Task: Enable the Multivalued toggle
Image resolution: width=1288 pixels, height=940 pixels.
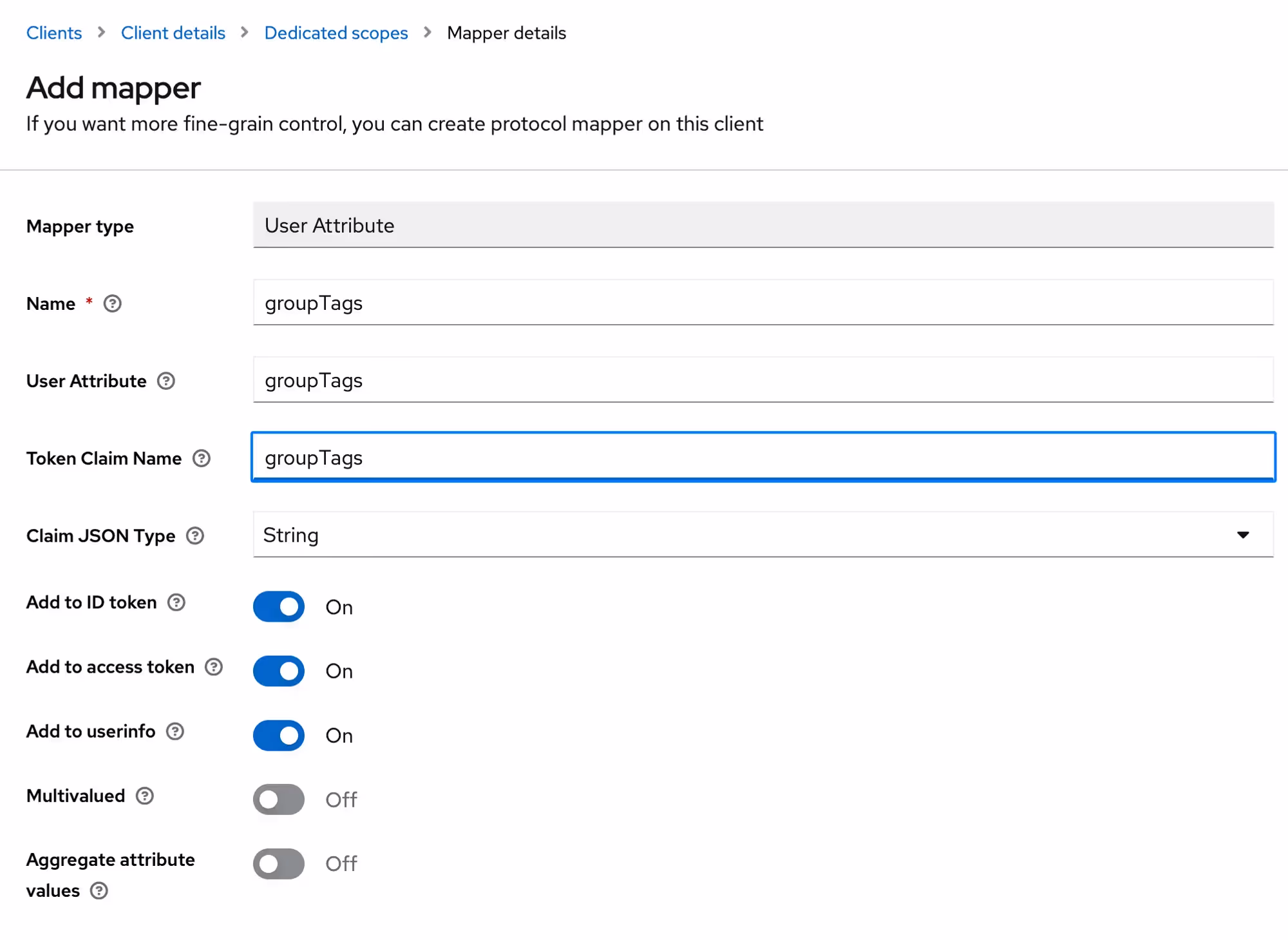Action: (279, 800)
